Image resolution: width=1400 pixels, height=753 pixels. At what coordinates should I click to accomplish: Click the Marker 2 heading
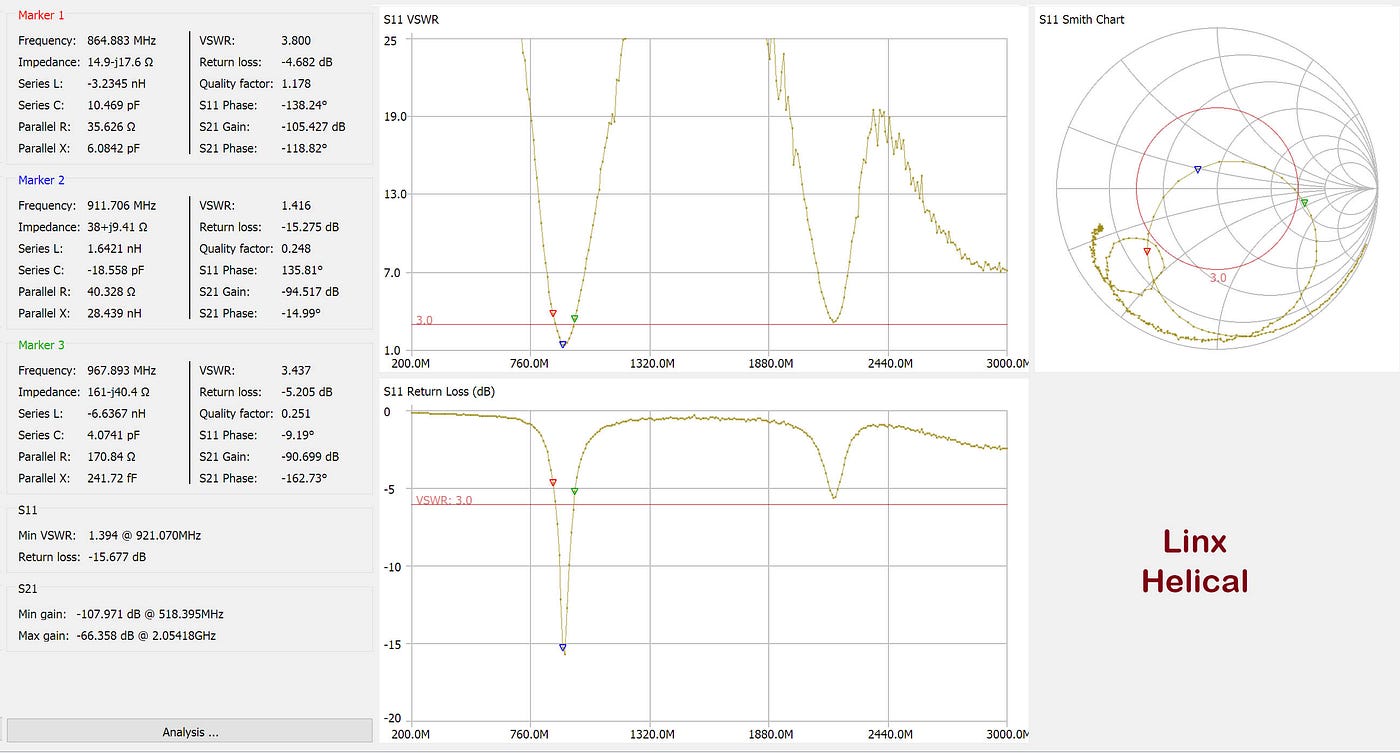tap(41, 180)
